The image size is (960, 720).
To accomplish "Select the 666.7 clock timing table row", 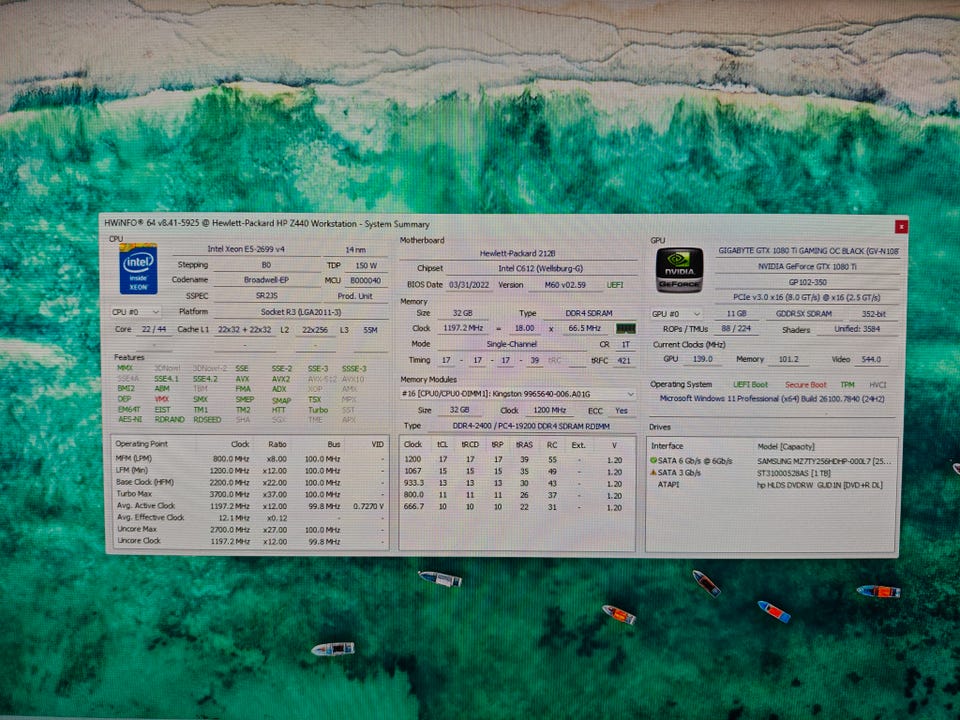I will point(517,508).
